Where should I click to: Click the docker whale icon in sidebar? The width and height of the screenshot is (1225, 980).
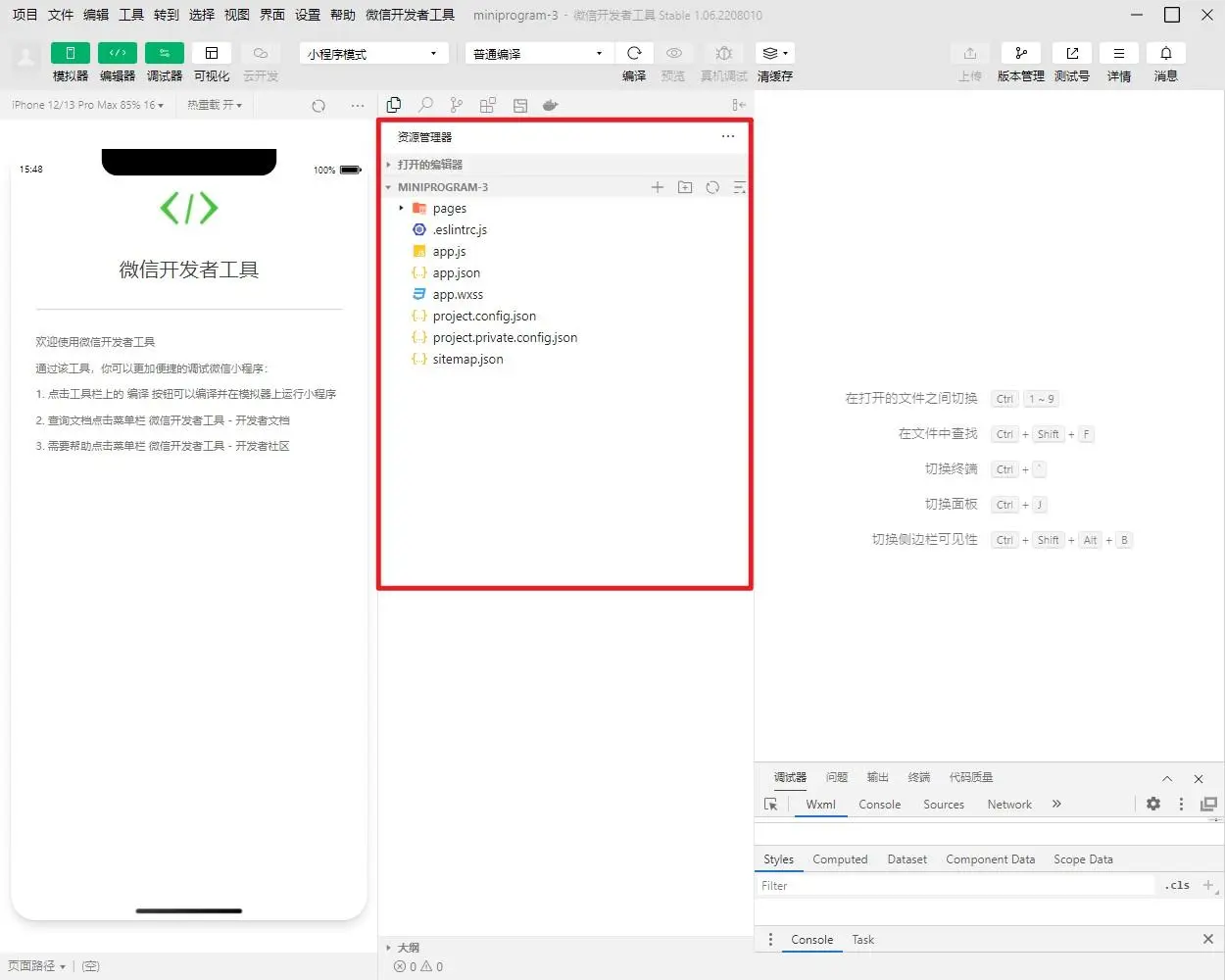pyautogui.click(x=550, y=105)
